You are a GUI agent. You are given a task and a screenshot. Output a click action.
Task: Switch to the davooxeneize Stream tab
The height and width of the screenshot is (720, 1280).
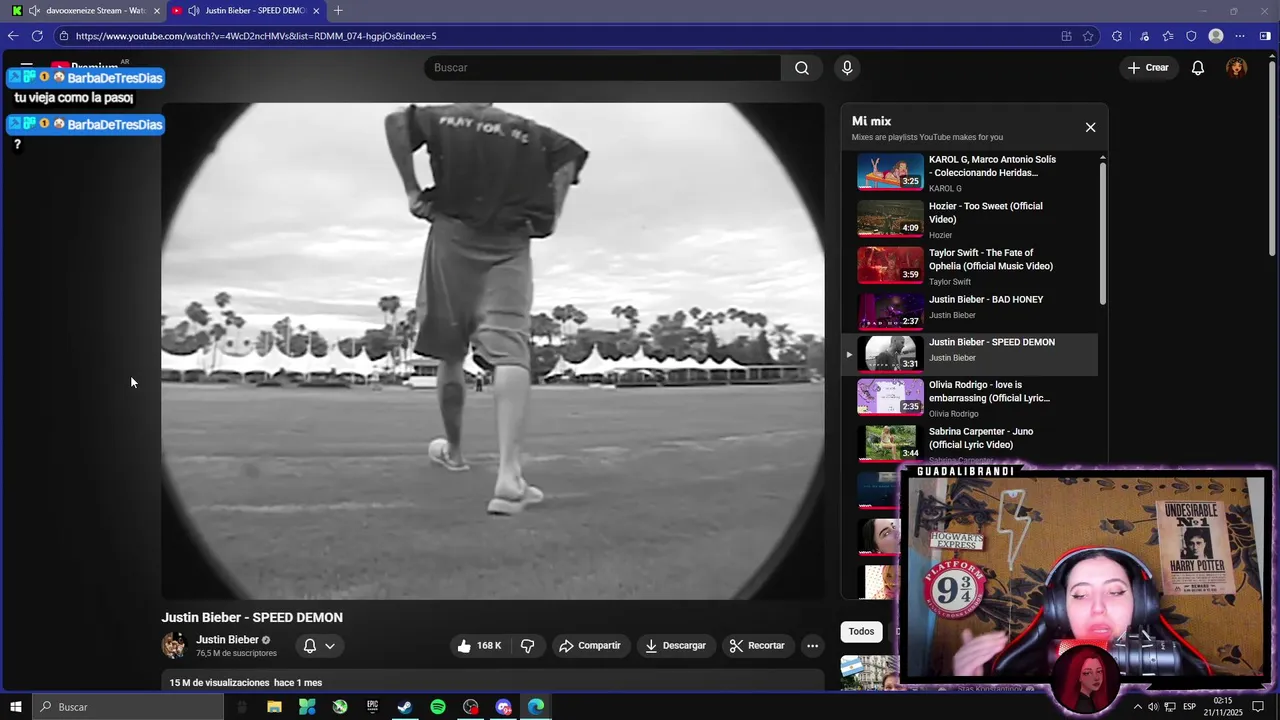pos(87,10)
